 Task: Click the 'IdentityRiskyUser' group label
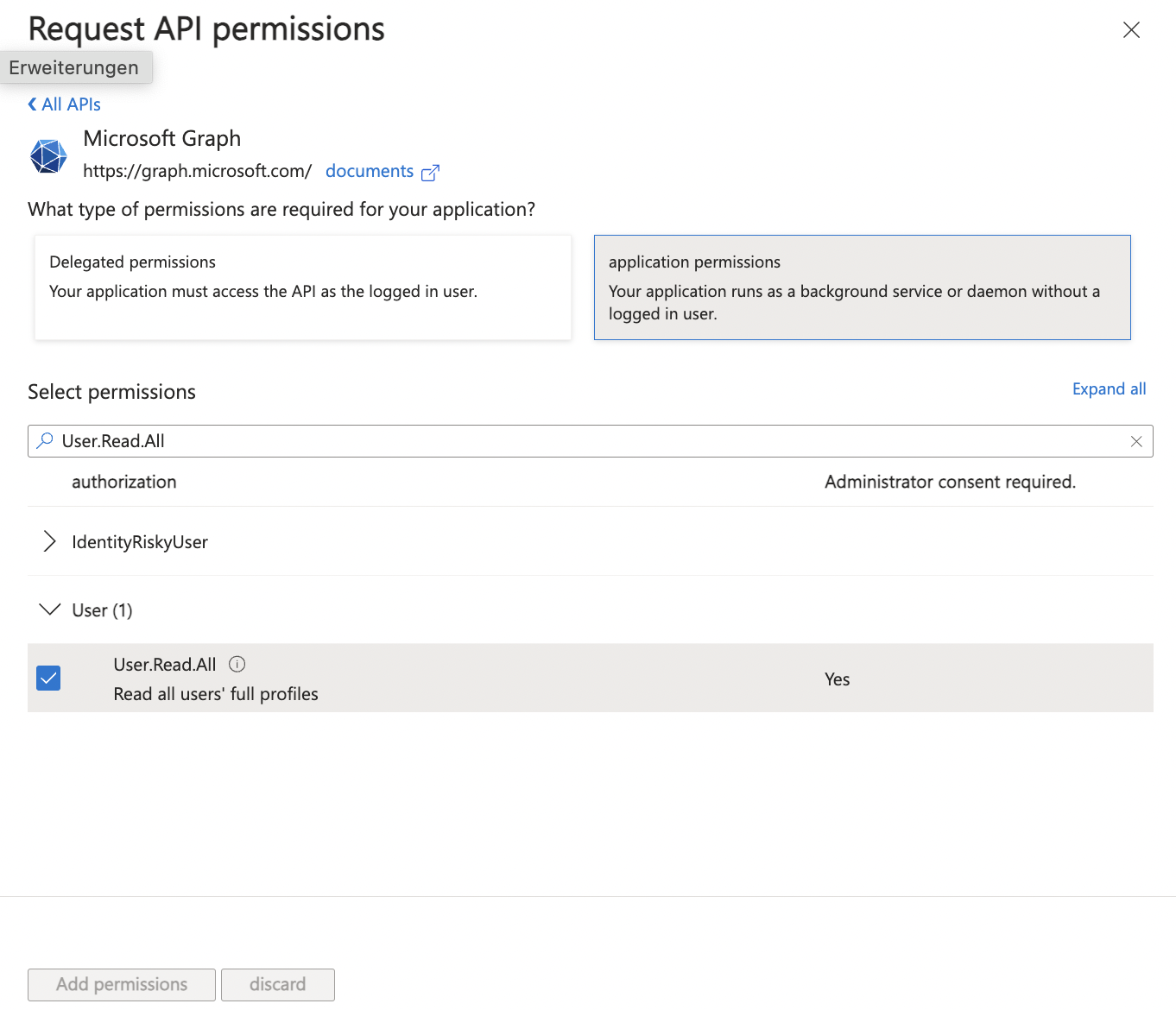[140, 542]
